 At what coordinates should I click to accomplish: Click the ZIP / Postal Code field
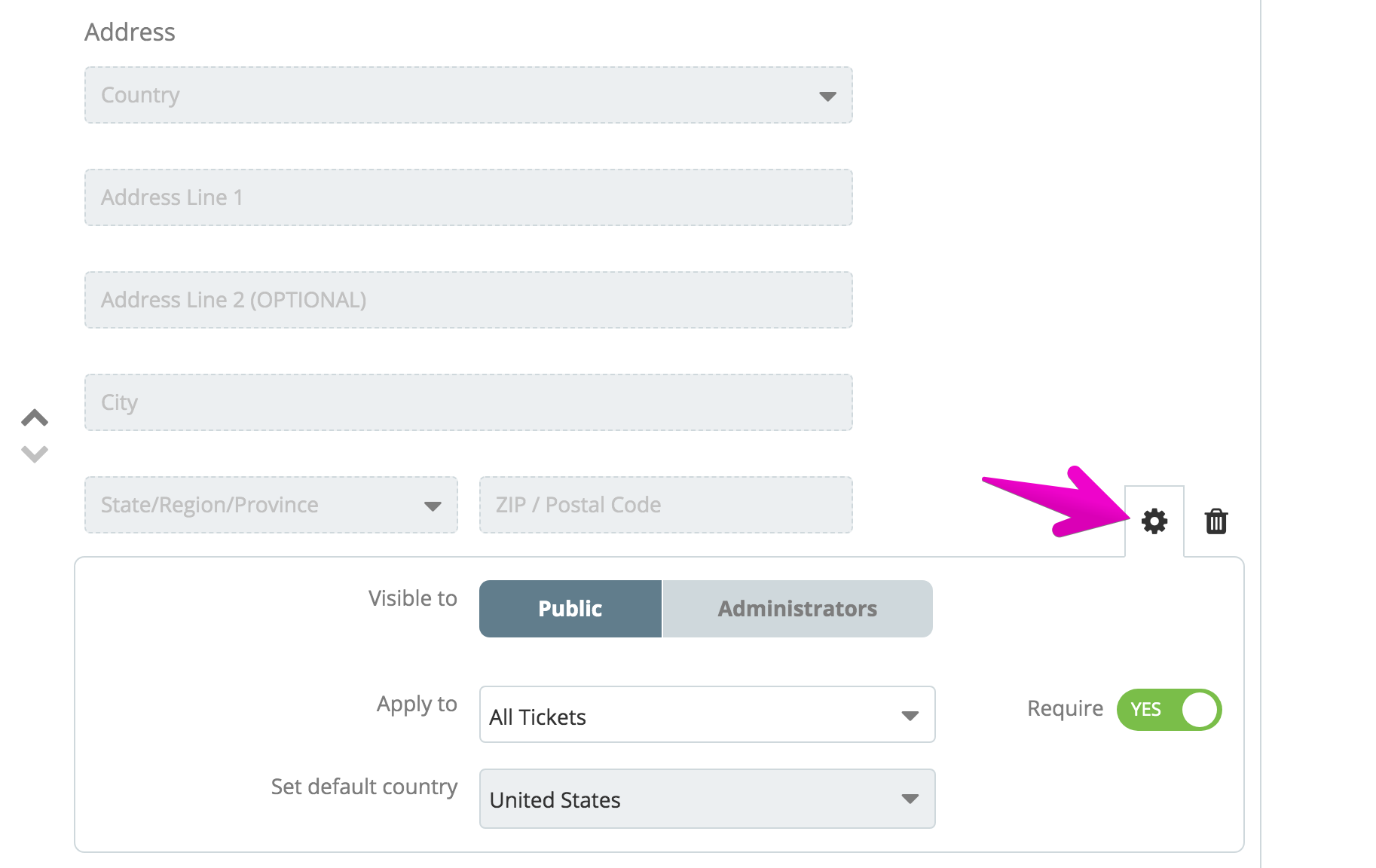pyautogui.click(x=666, y=505)
